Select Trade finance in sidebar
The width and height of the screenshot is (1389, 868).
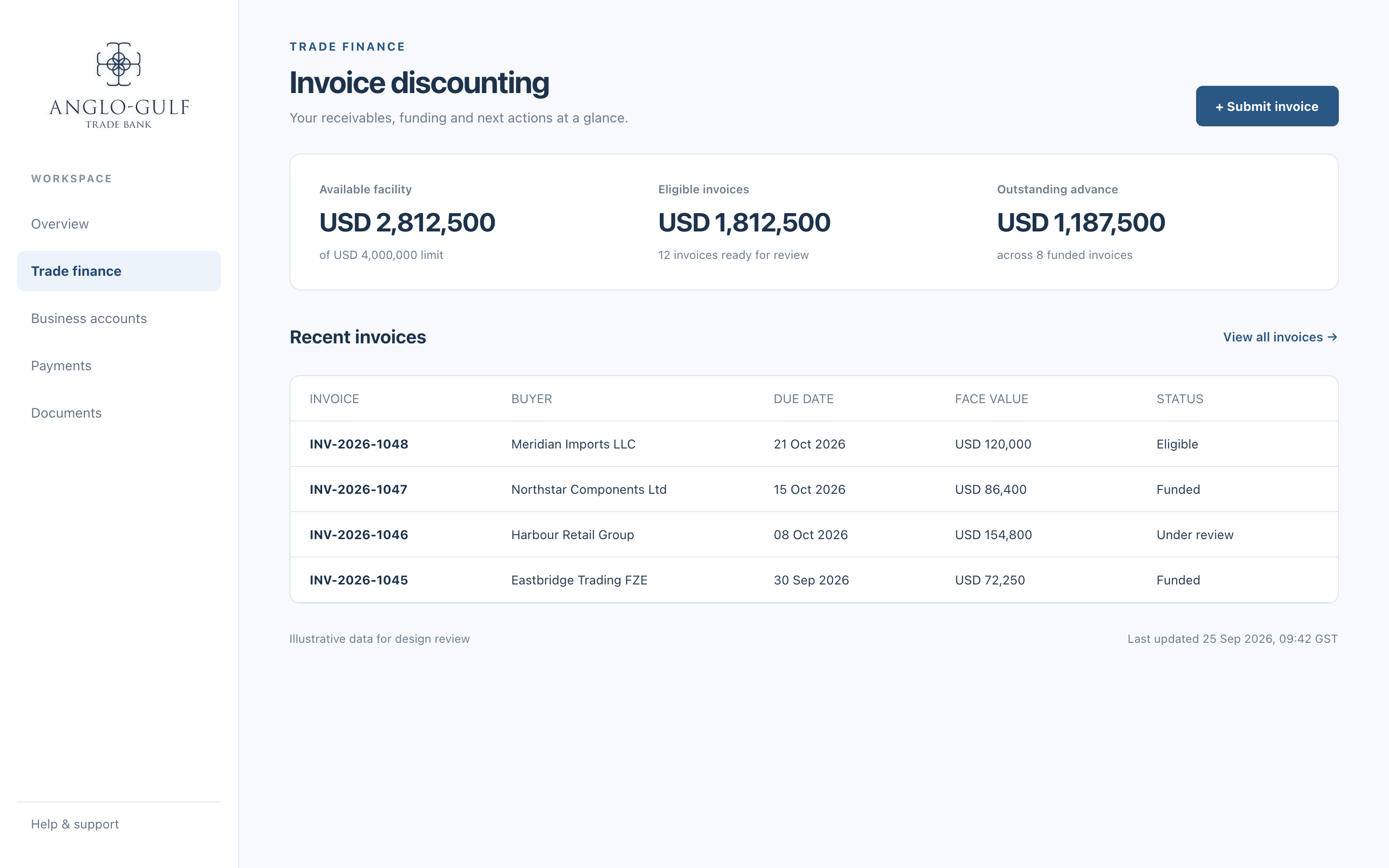tap(119, 271)
